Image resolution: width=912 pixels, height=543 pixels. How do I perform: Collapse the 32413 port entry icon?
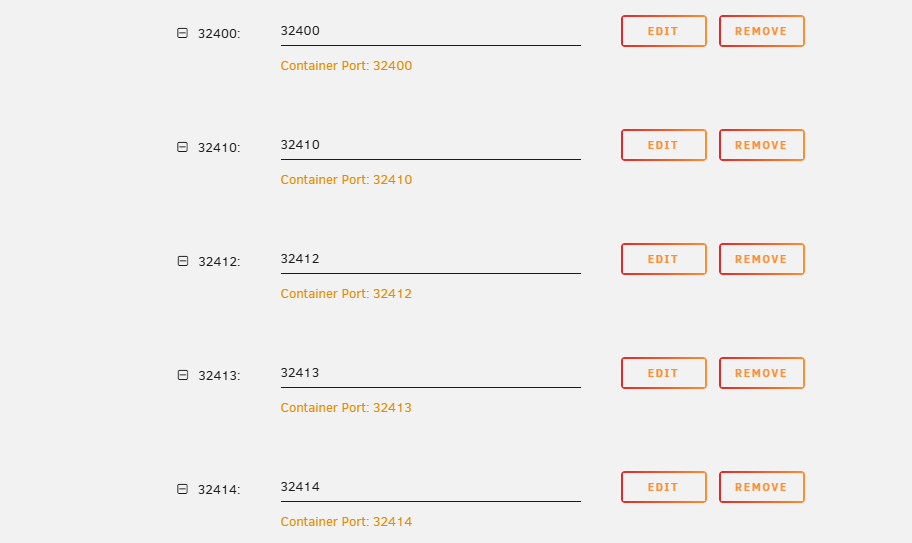(x=182, y=375)
